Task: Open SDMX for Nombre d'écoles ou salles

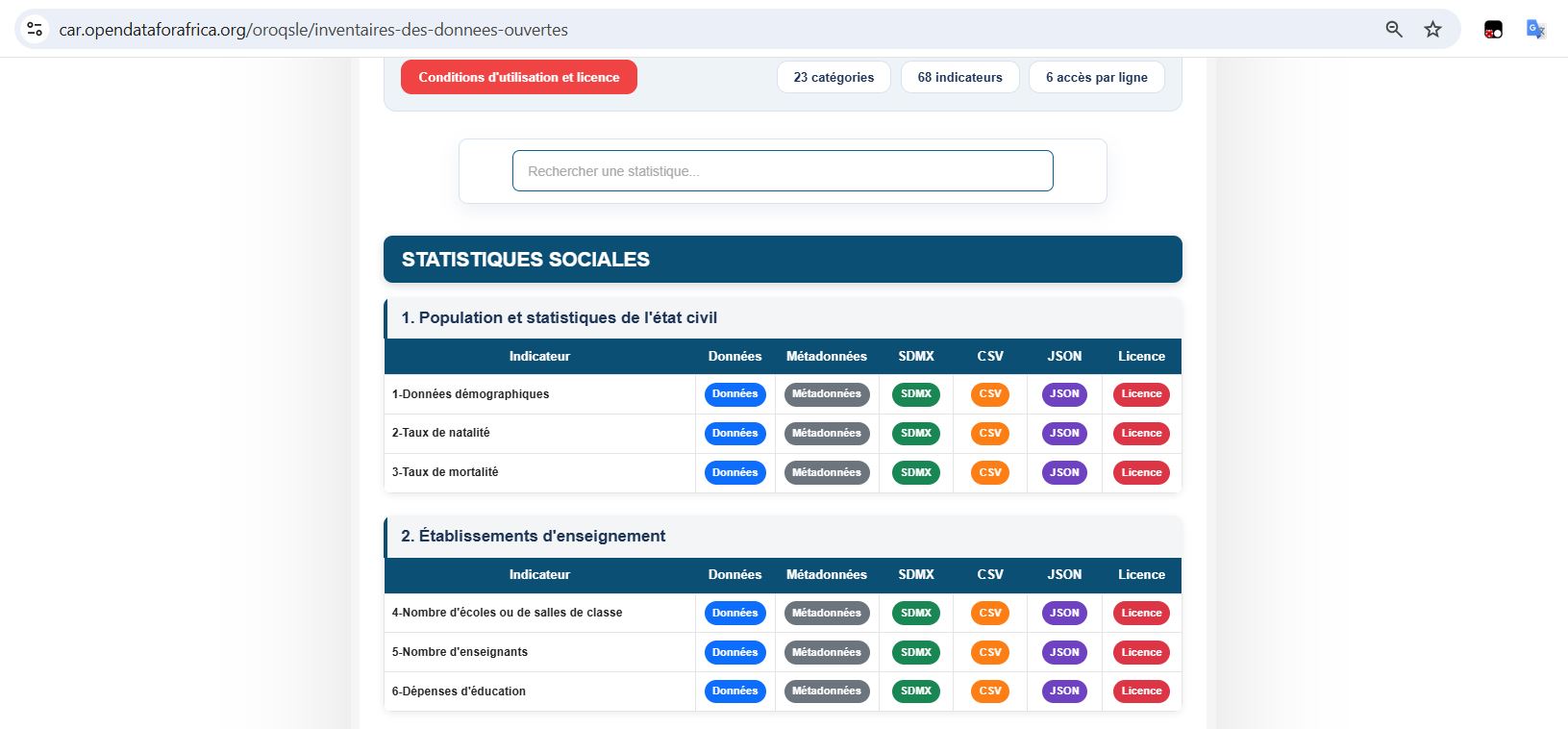Action: pos(916,614)
